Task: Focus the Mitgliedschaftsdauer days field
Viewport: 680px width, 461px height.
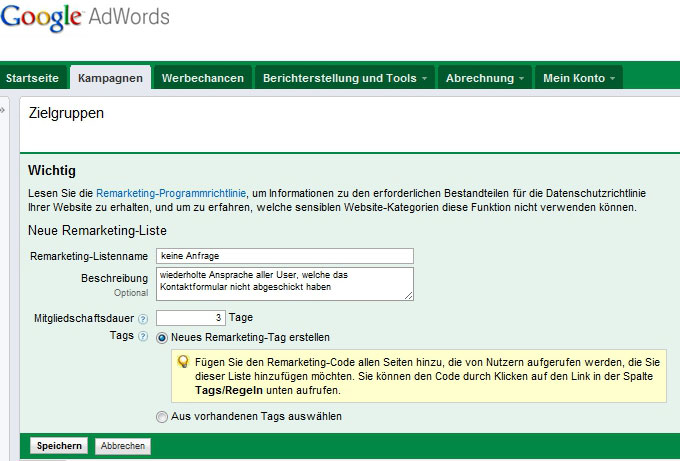Action: (191, 318)
